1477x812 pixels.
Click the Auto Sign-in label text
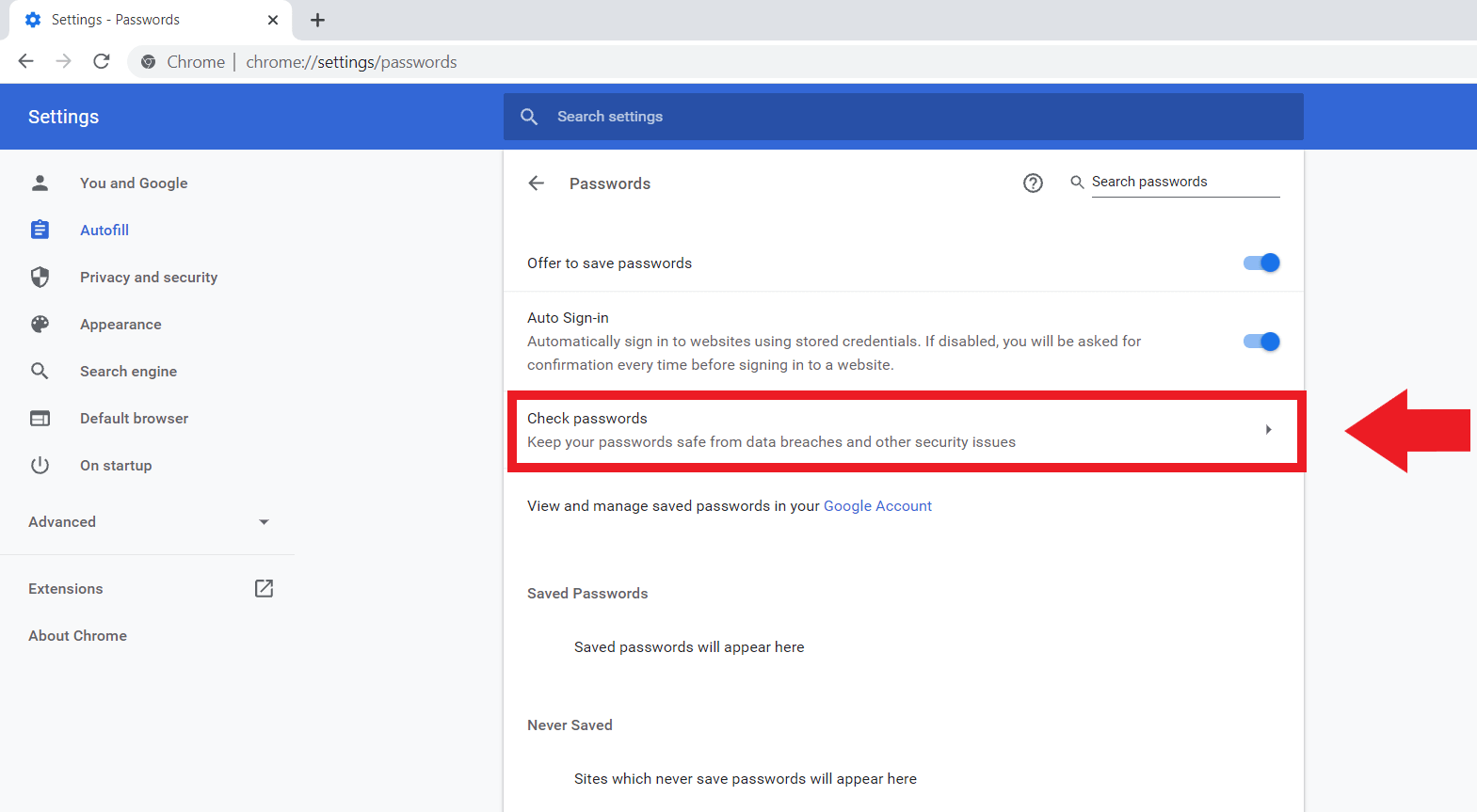point(568,318)
